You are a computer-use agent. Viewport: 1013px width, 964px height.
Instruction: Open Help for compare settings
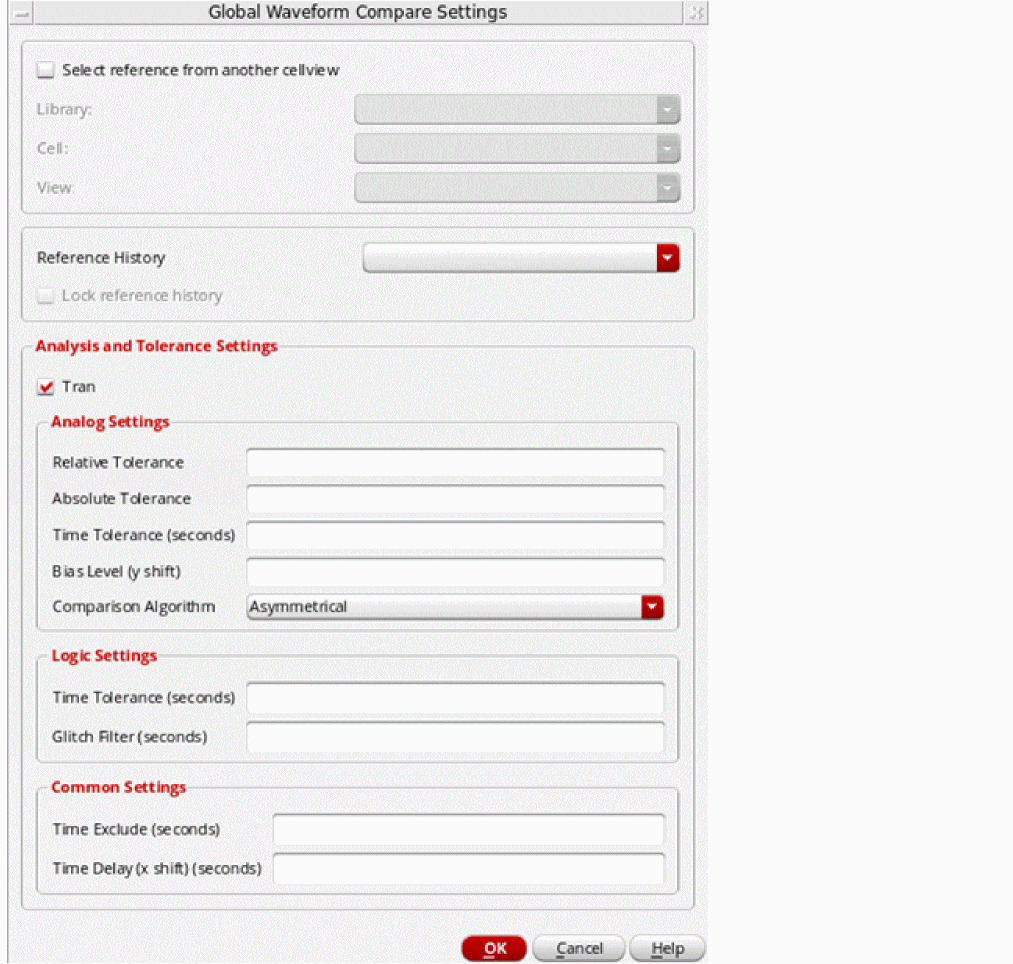click(x=667, y=948)
